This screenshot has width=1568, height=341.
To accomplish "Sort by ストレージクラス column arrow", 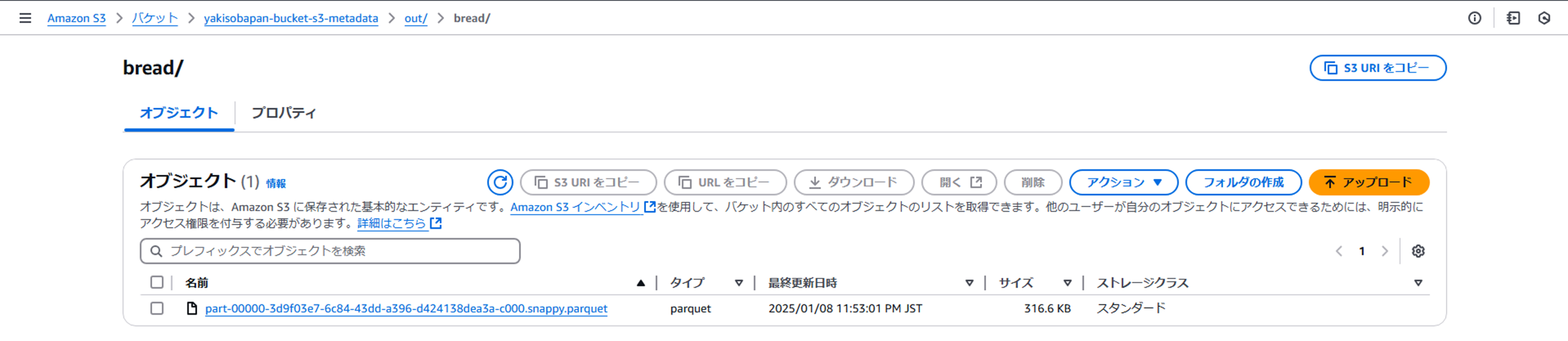I will (x=1418, y=282).
